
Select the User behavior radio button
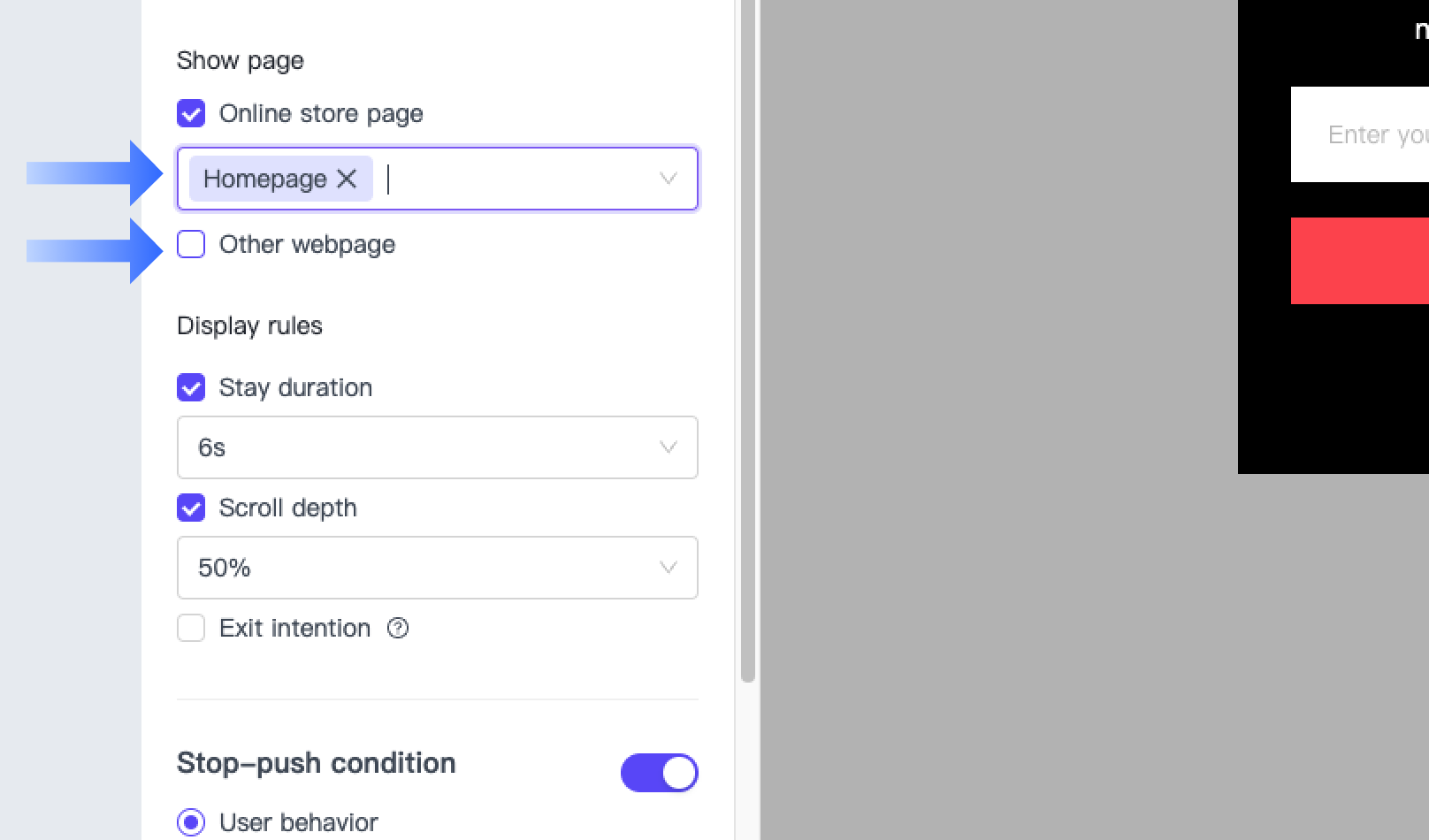[191, 822]
